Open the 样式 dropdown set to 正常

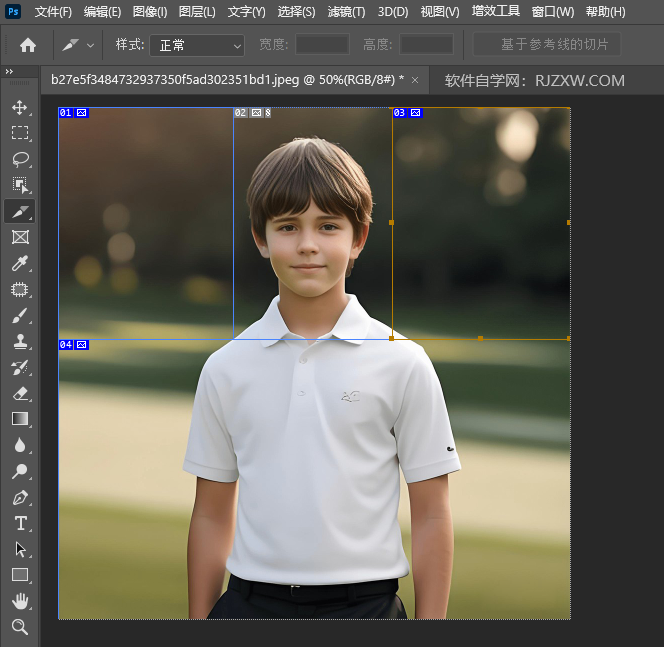(197, 45)
